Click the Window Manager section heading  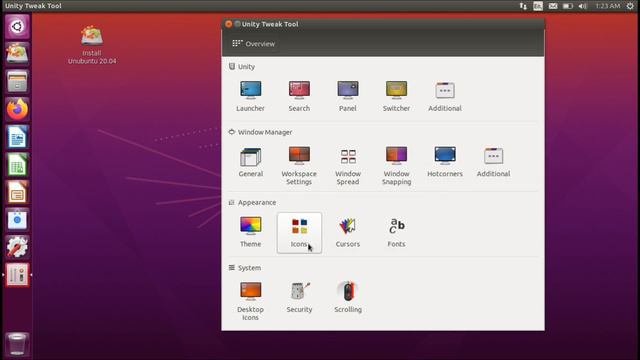point(265,132)
